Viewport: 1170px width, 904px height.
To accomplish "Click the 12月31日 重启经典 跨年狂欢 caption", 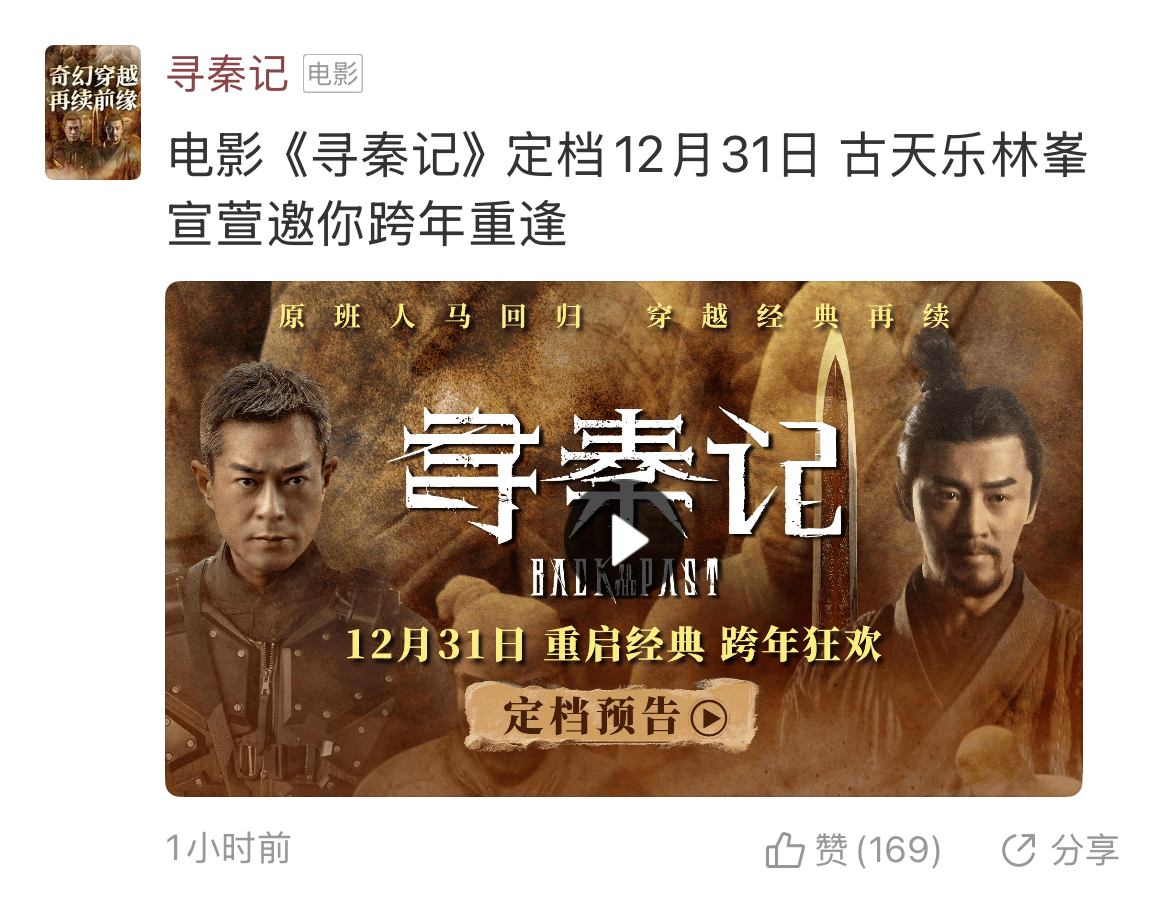I will click(614, 644).
